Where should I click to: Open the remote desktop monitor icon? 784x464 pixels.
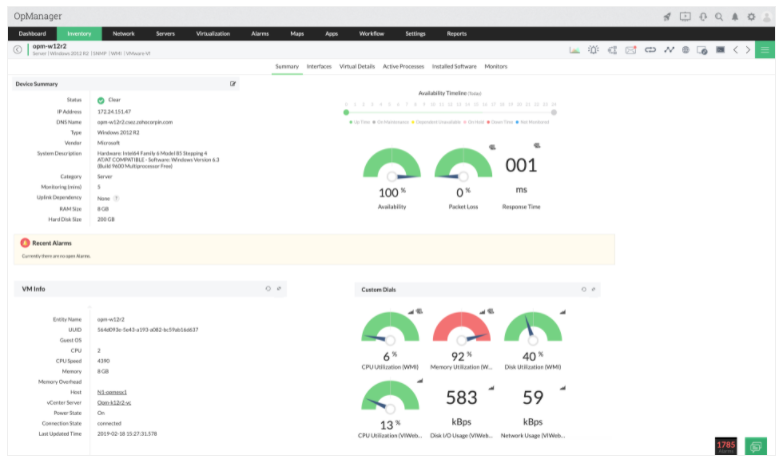click(702, 50)
